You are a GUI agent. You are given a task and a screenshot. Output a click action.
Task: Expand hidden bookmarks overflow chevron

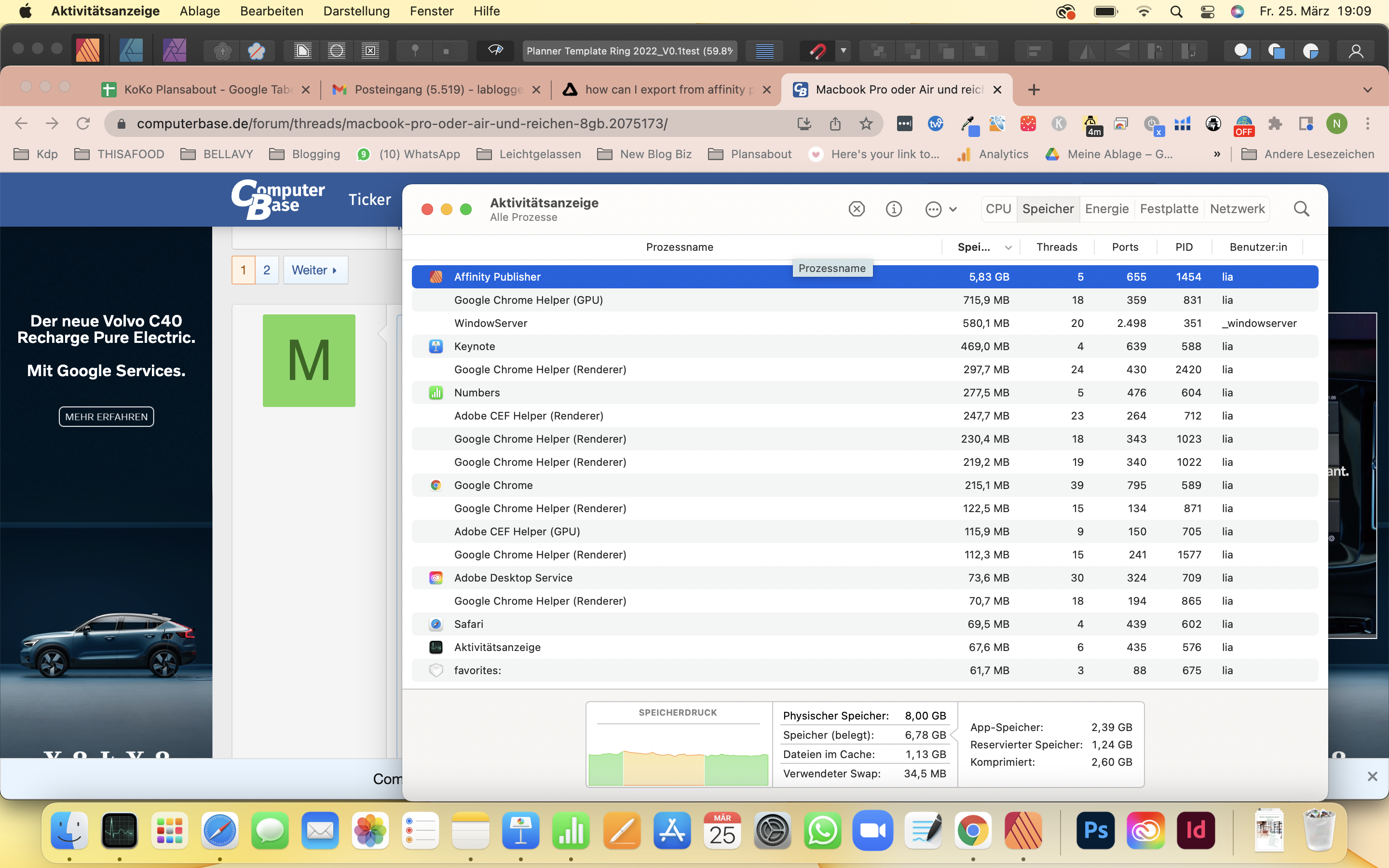(x=1216, y=154)
